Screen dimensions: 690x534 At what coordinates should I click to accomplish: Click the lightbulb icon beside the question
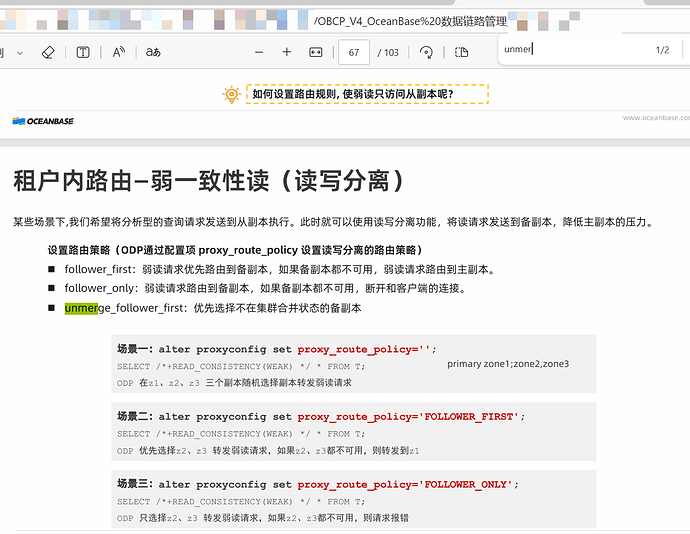point(231,94)
